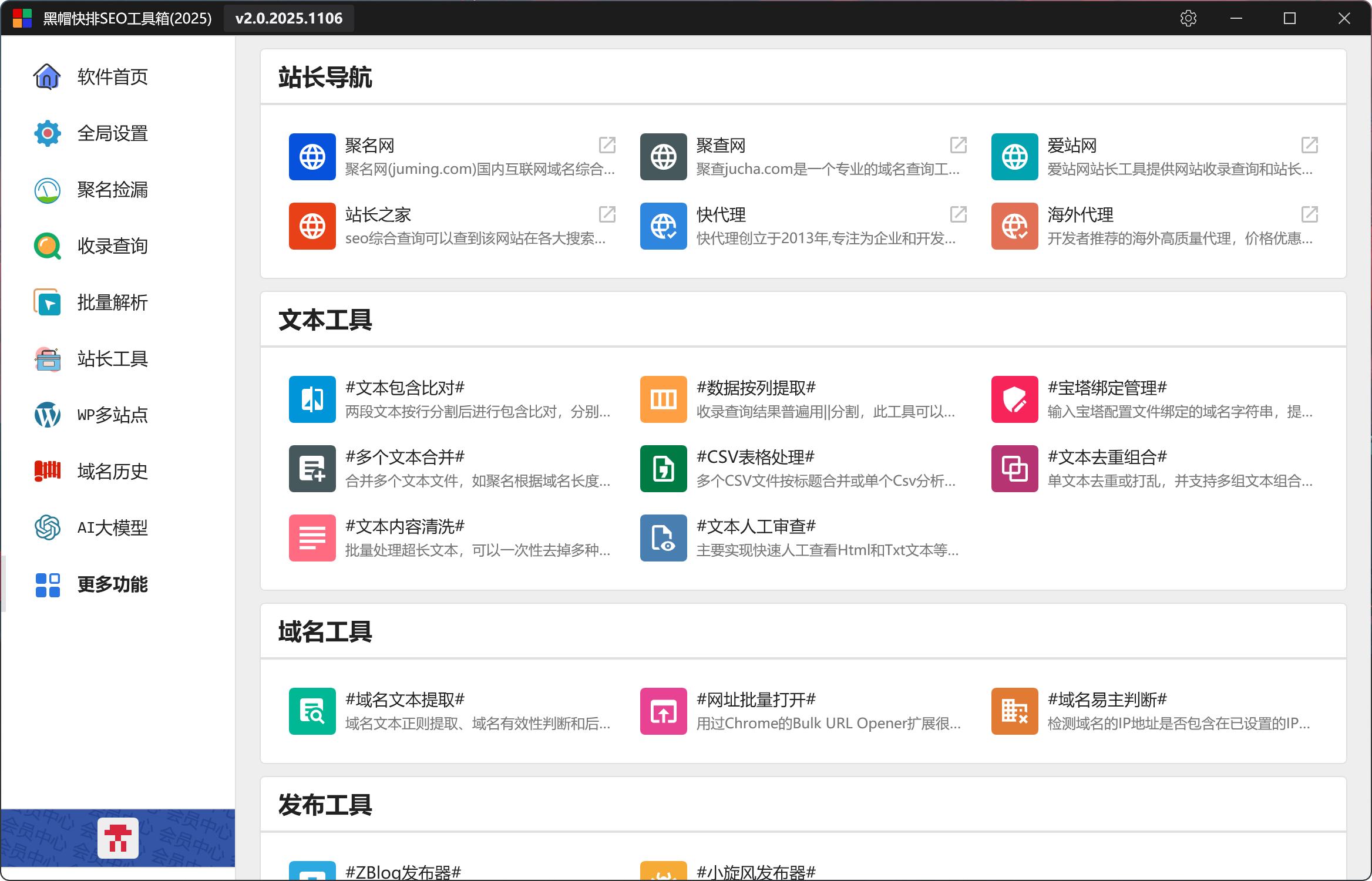Image resolution: width=1372 pixels, height=881 pixels.
Task: Open the 宝塔绑定管理 shield icon
Action: coord(1014,399)
